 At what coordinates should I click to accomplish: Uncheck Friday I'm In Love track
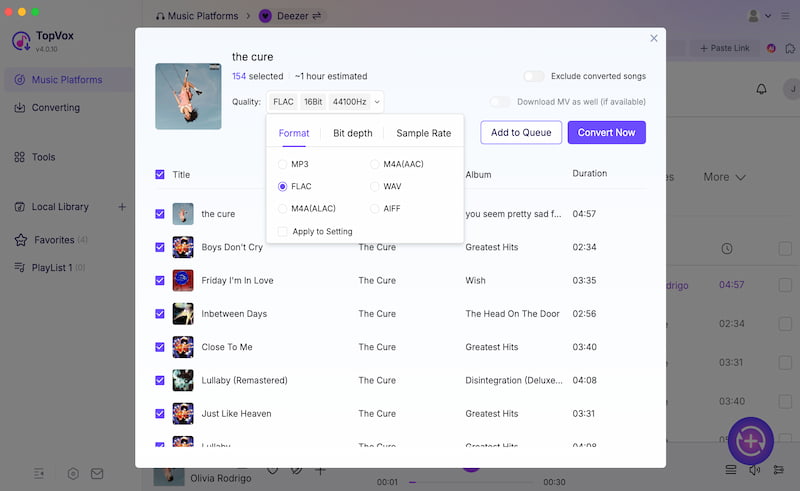160,280
